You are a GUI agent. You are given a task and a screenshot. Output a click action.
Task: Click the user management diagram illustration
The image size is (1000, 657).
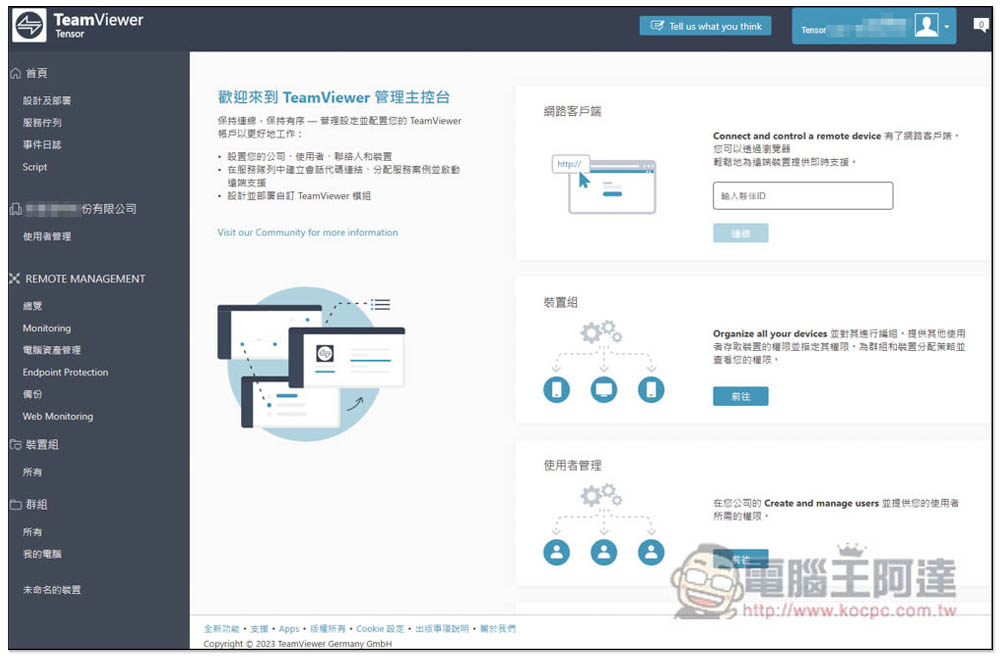603,524
